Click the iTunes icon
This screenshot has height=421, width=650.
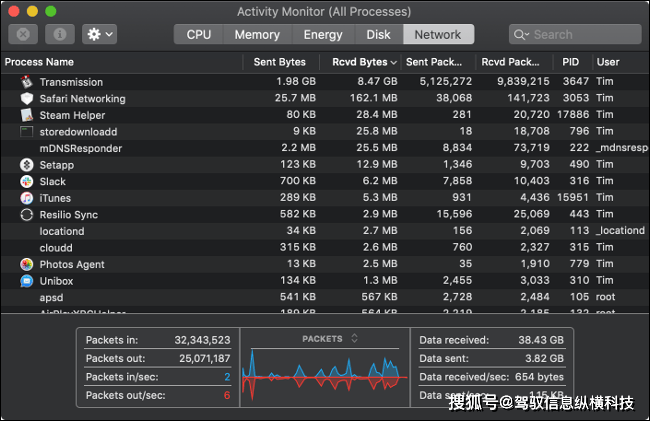click(x=27, y=198)
